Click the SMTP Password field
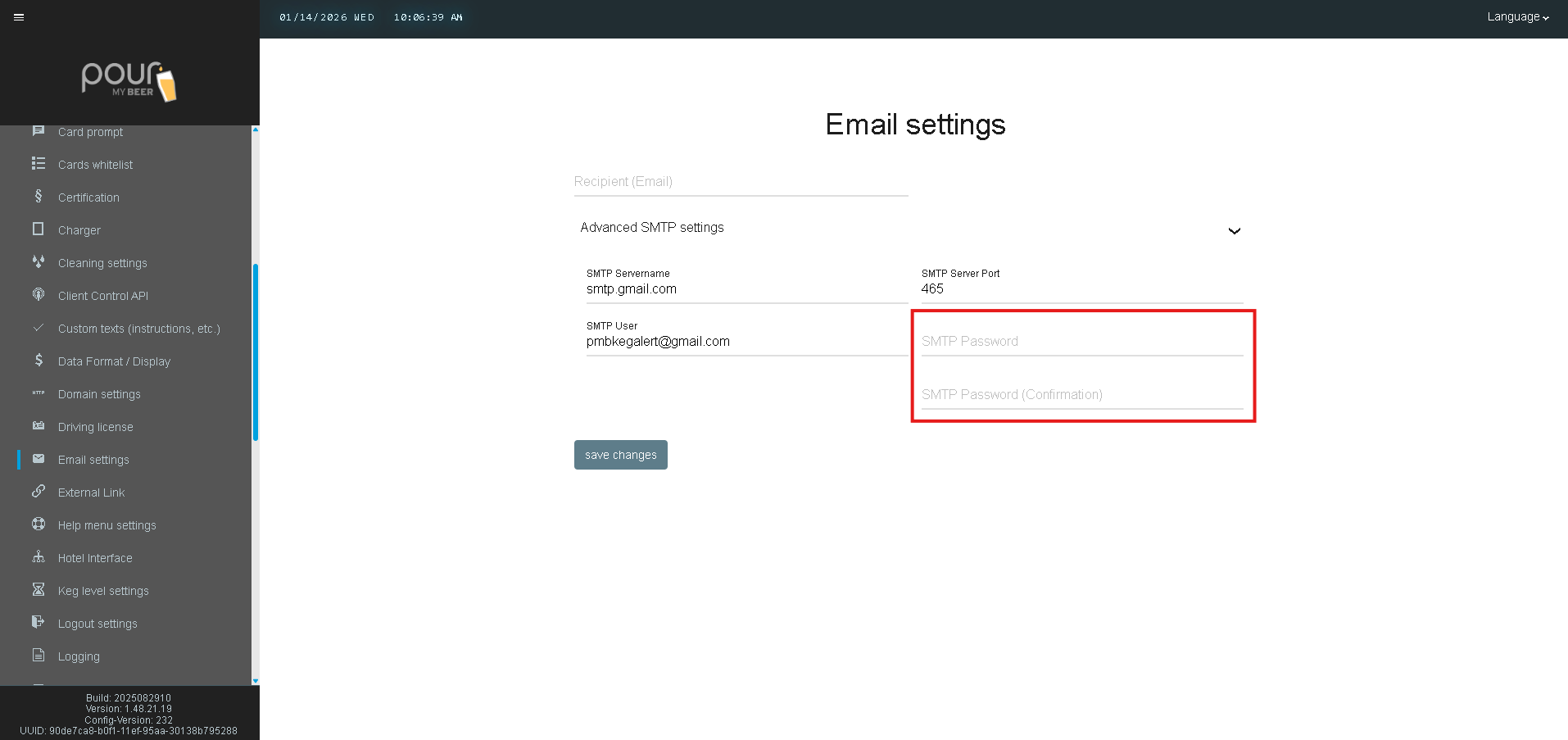Screen dimensions: 1568x740 pyautogui.click(x=1081, y=342)
